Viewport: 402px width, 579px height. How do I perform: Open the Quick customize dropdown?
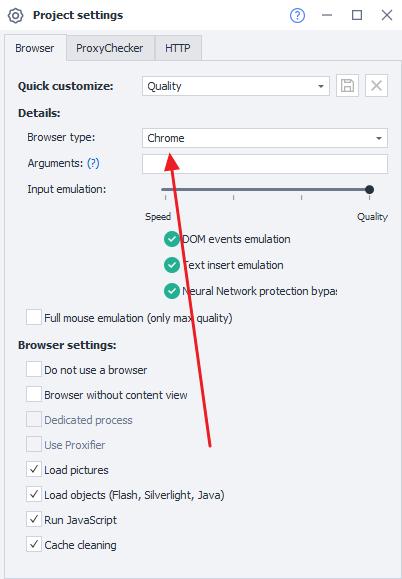[236, 86]
